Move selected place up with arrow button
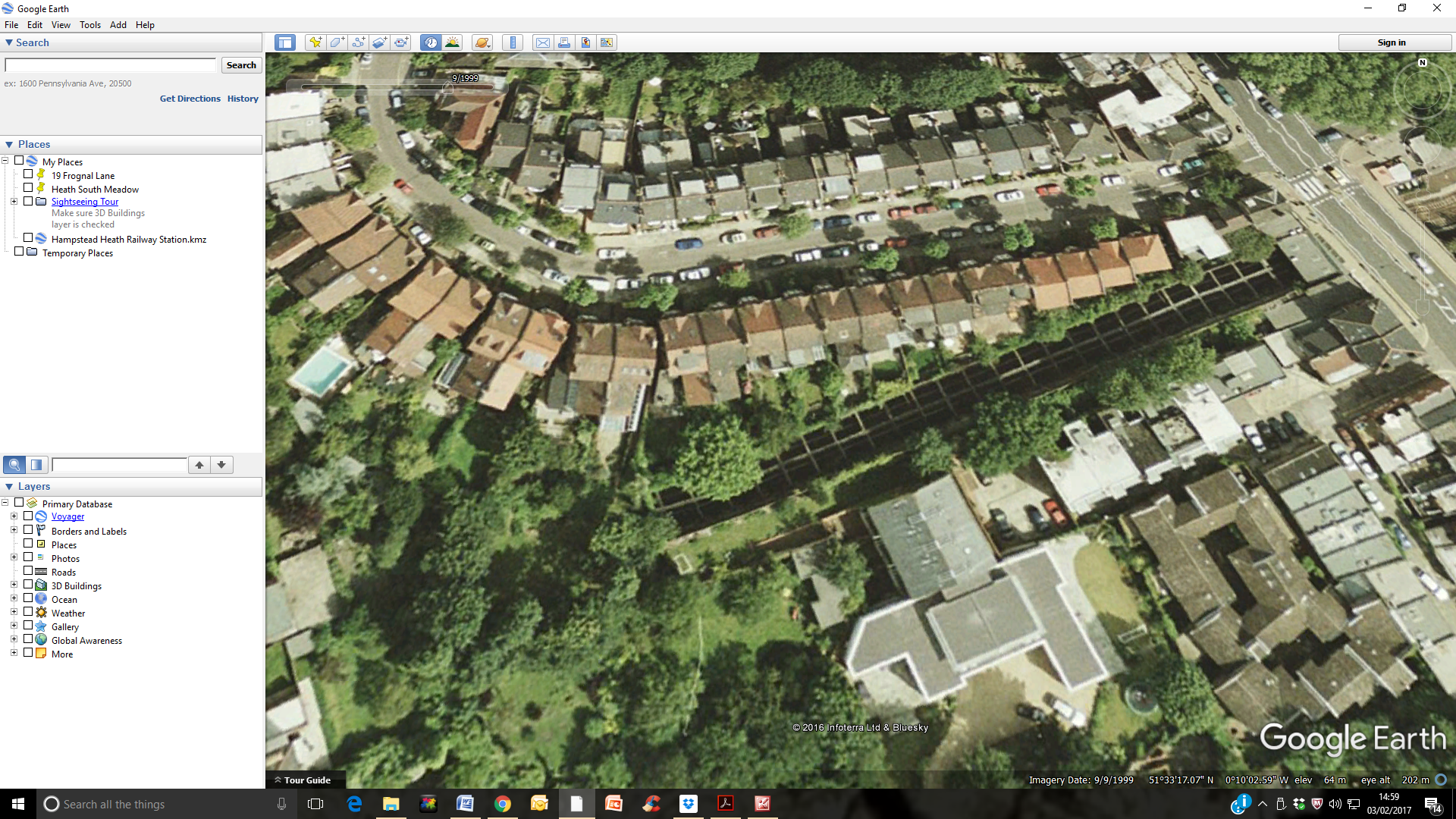Screen dimensions: 1456x819 [x=199, y=465]
